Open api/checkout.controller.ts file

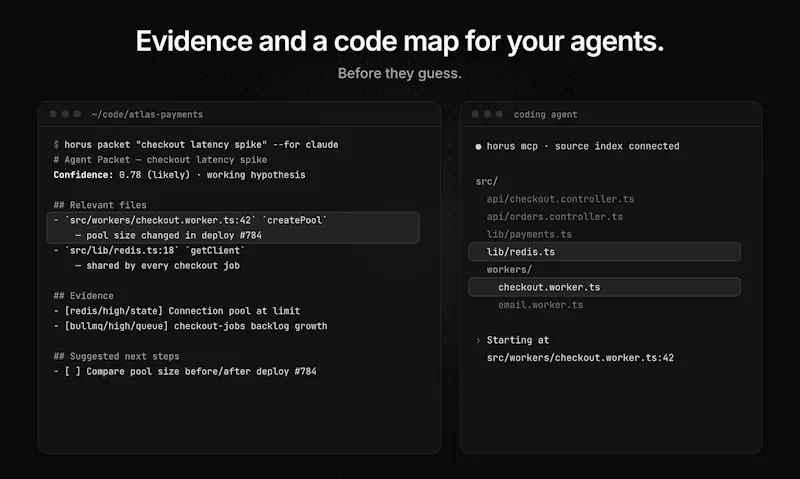(560, 199)
